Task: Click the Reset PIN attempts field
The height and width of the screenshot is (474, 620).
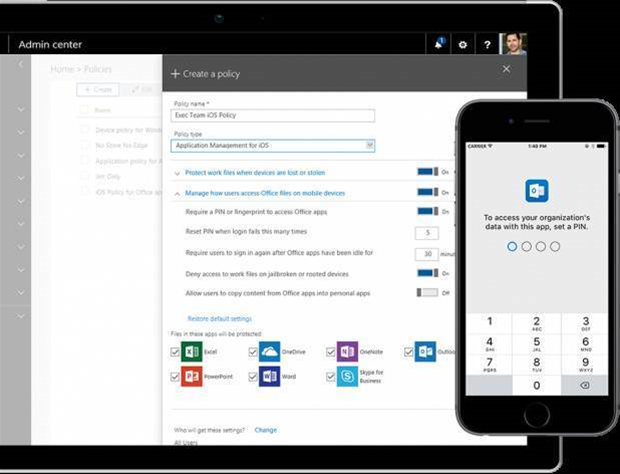Action: pyautogui.click(x=427, y=233)
